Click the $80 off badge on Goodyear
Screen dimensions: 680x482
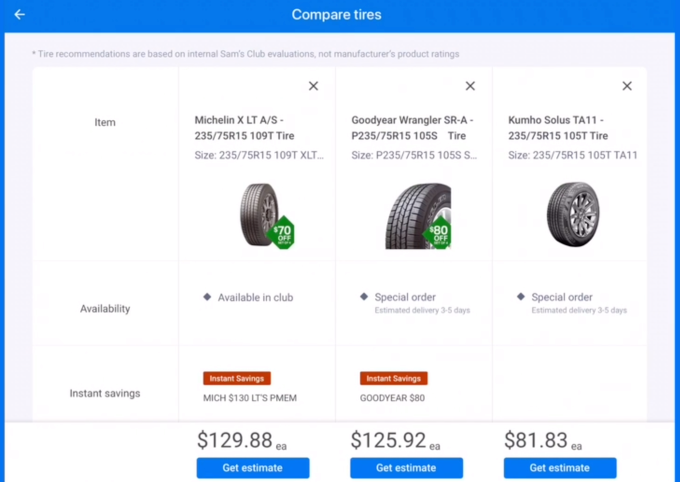click(x=439, y=234)
